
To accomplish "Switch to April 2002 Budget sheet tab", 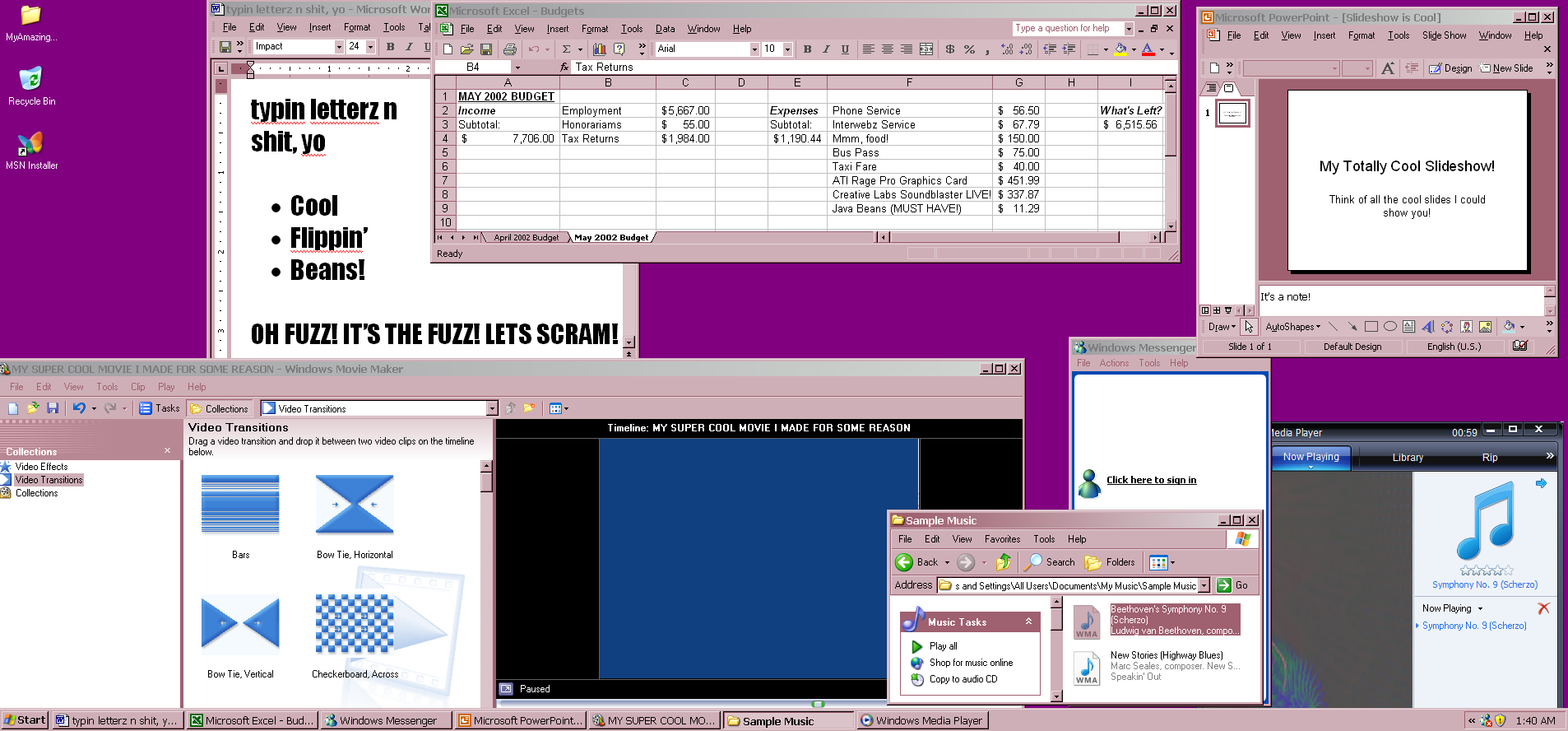I will pos(526,237).
